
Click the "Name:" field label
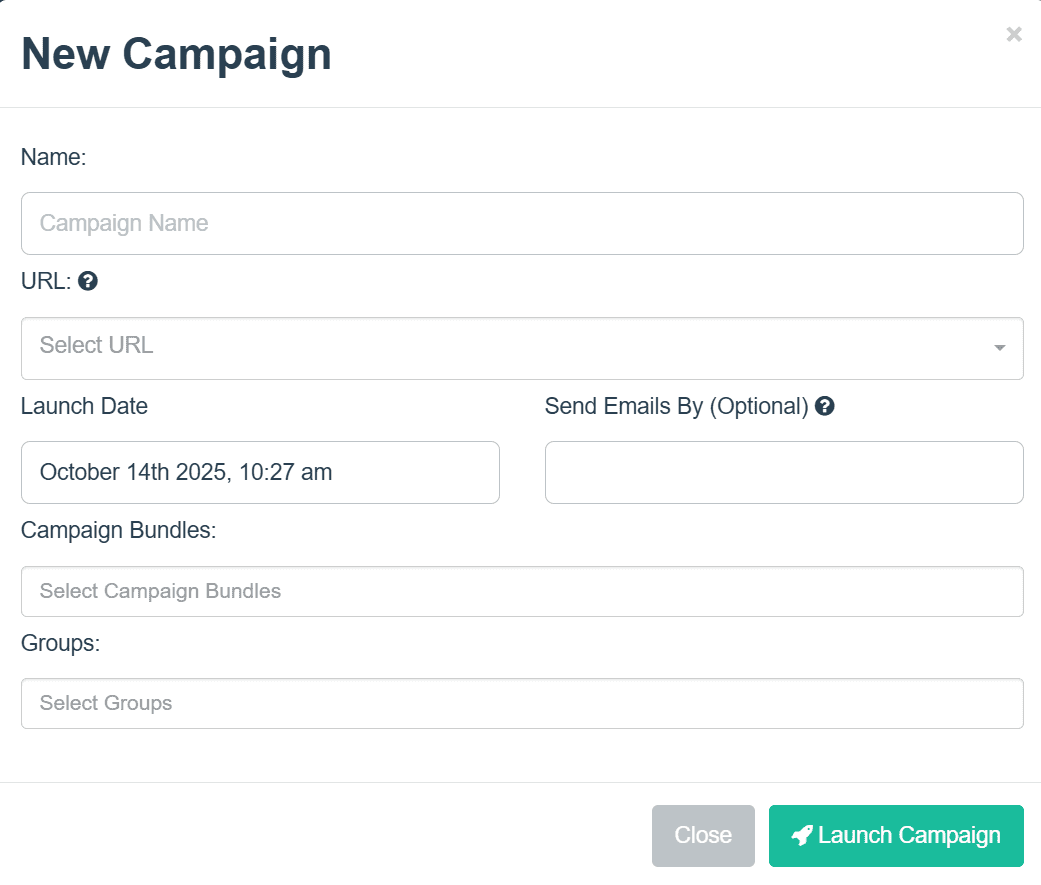(54, 157)
